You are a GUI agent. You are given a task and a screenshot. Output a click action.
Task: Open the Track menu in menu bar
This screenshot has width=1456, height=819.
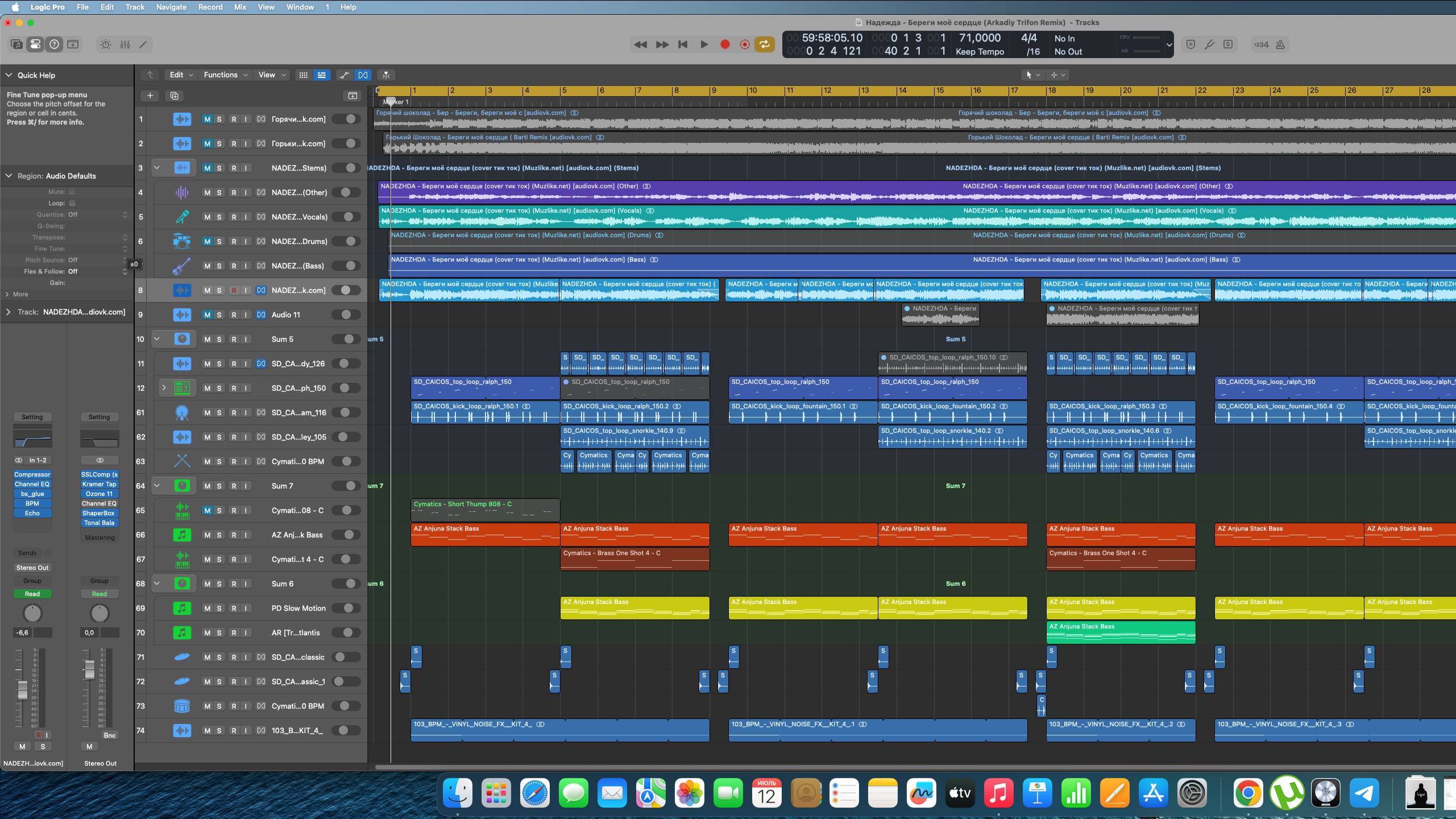135,7
